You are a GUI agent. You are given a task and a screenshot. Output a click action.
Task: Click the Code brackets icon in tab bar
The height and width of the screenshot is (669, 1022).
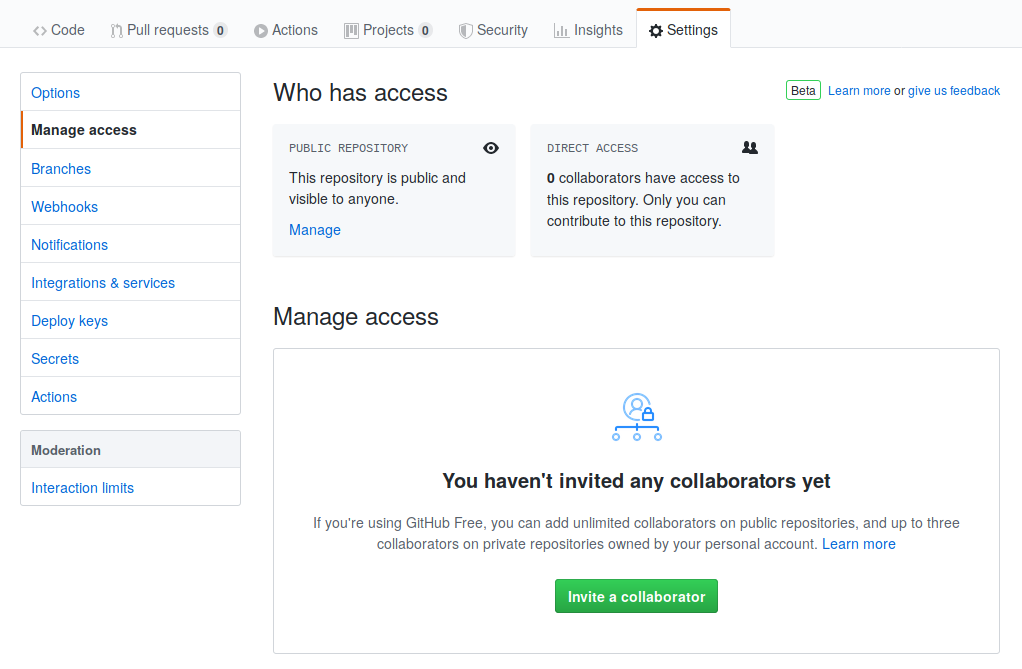click(40, 30)
